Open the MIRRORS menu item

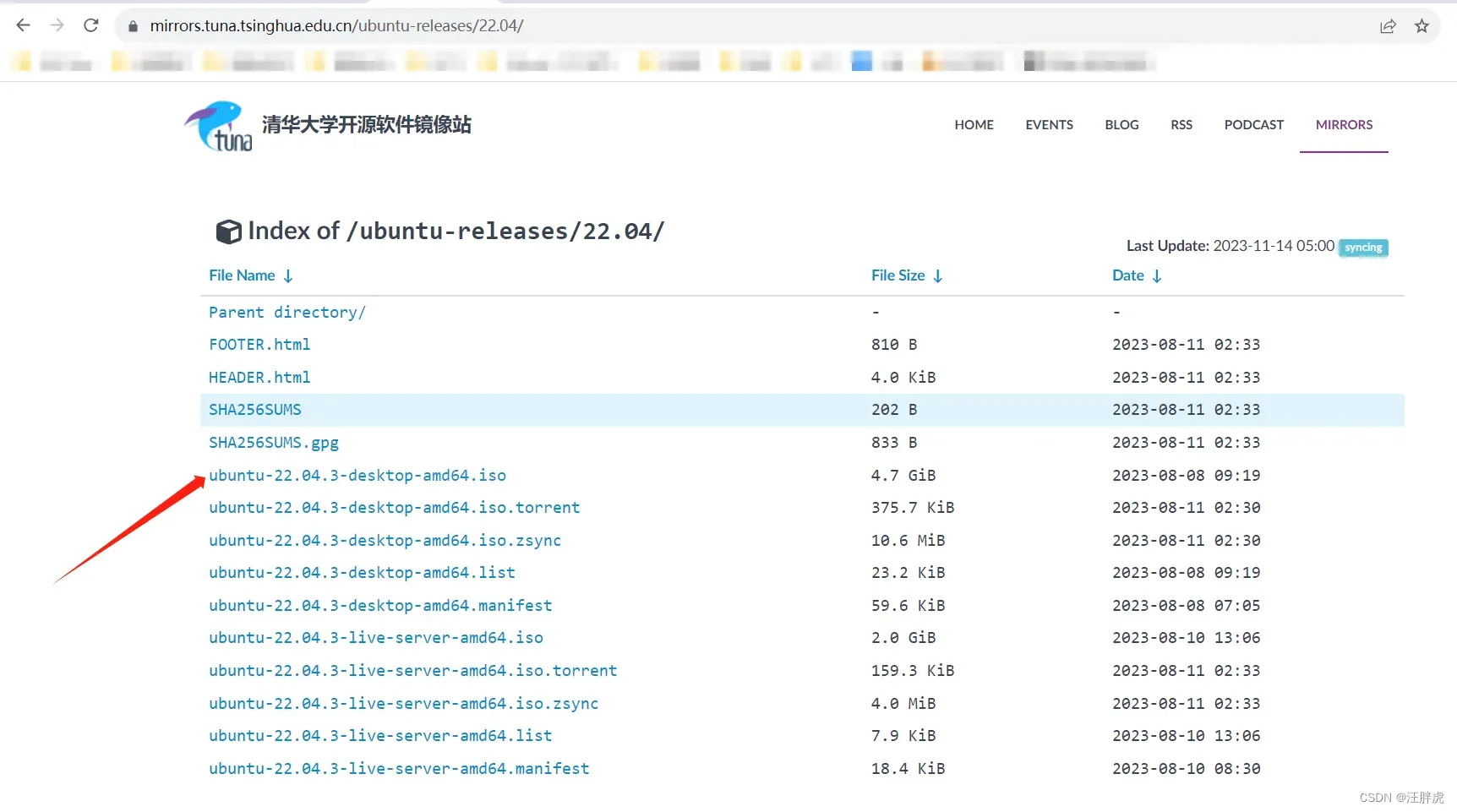point(1344,125)
